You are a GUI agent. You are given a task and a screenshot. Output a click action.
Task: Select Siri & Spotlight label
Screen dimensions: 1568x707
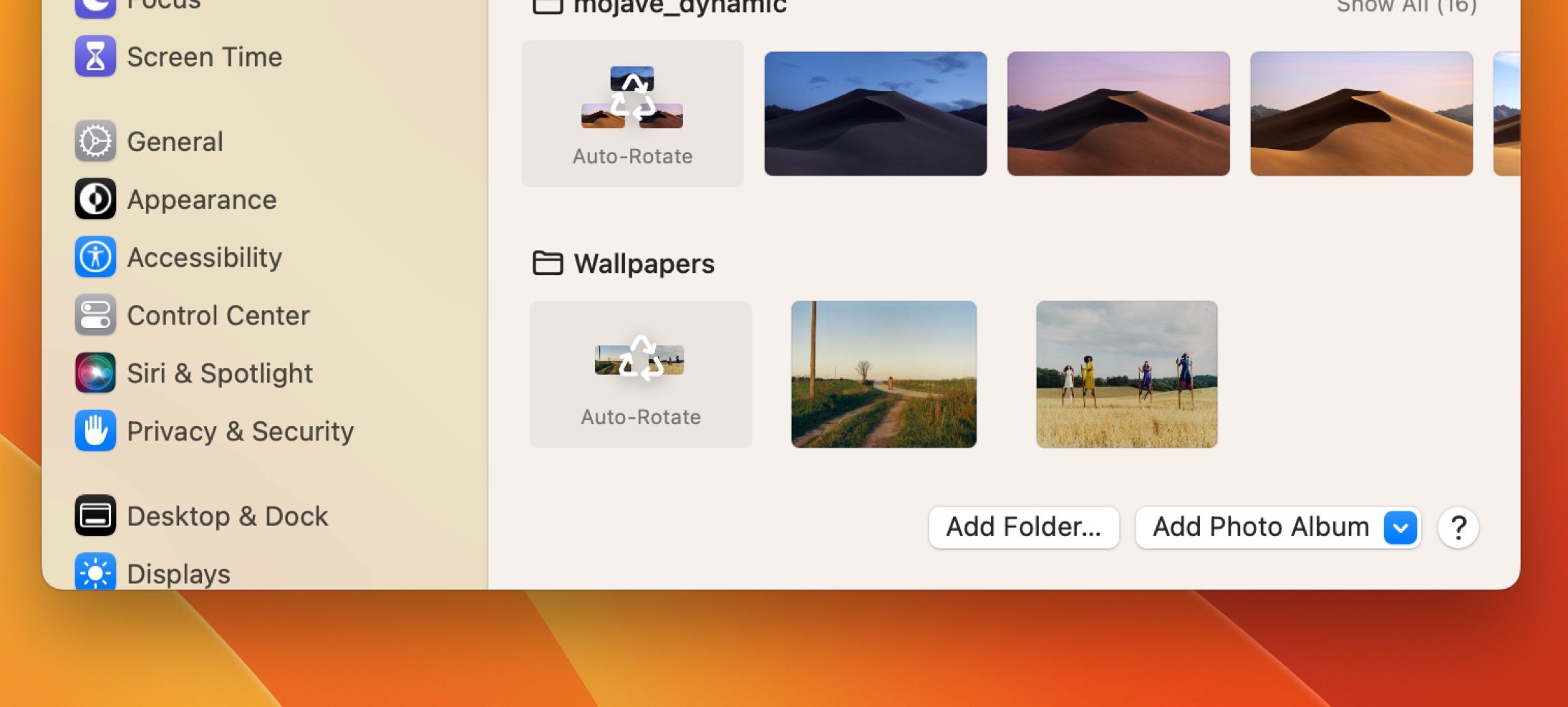click(x=220, y=374)
